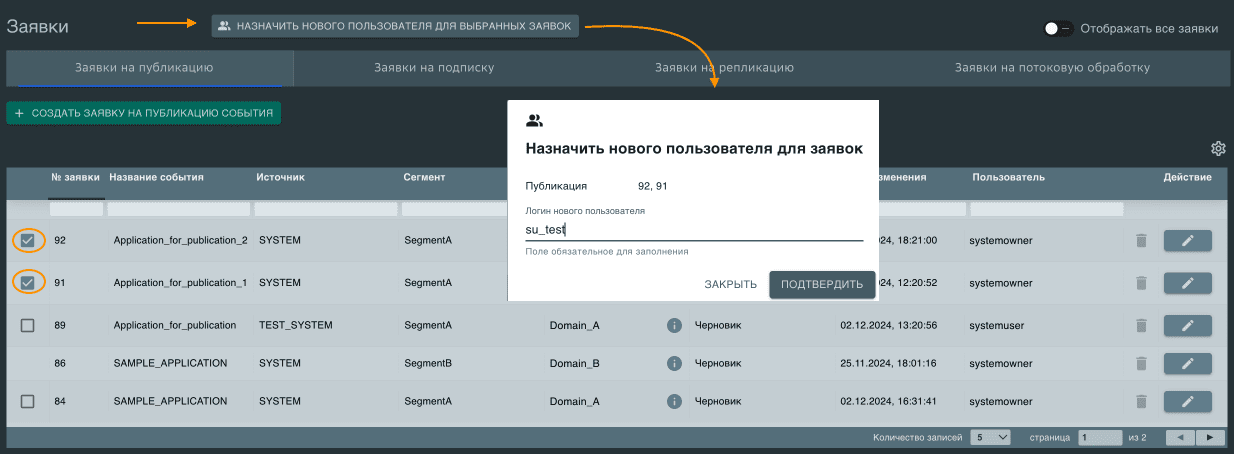Select the checkbox for application 84
This screenshot has width=1234, height=454.
point(27,401)
